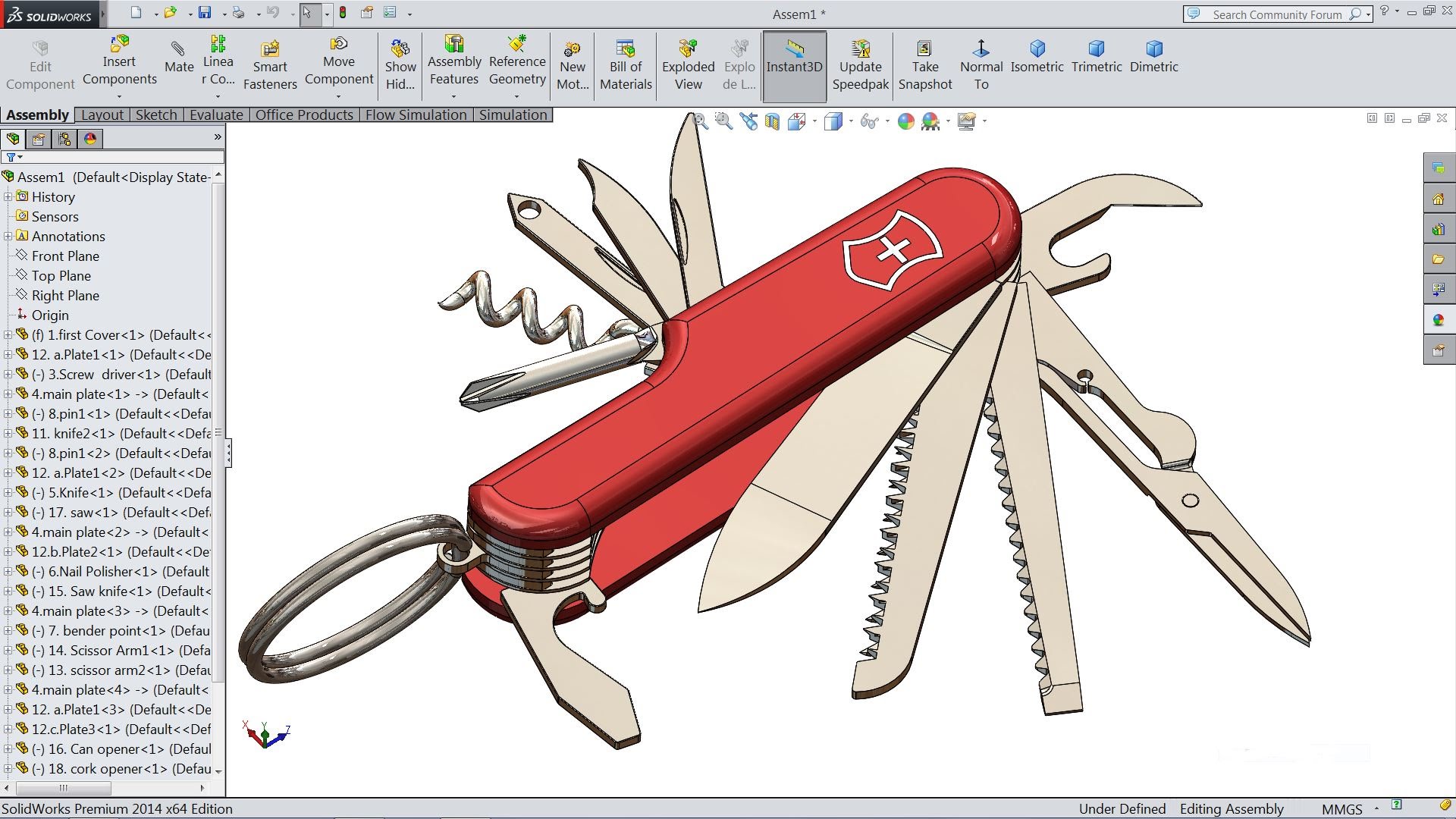Viewport: 1456px width, 819px height.
Task: Expand the Annotations folder node
Action: [8, 237]
